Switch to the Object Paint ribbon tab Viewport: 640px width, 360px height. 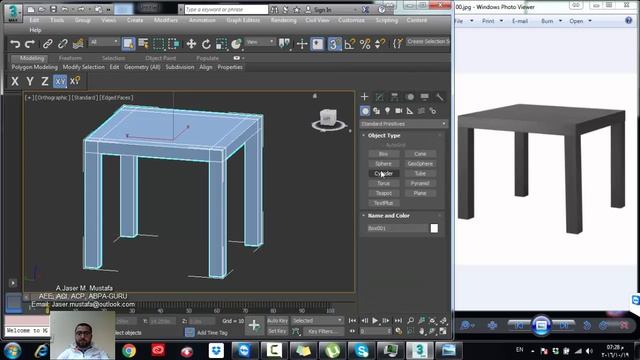pyautogui.click(x=160, y=58)
